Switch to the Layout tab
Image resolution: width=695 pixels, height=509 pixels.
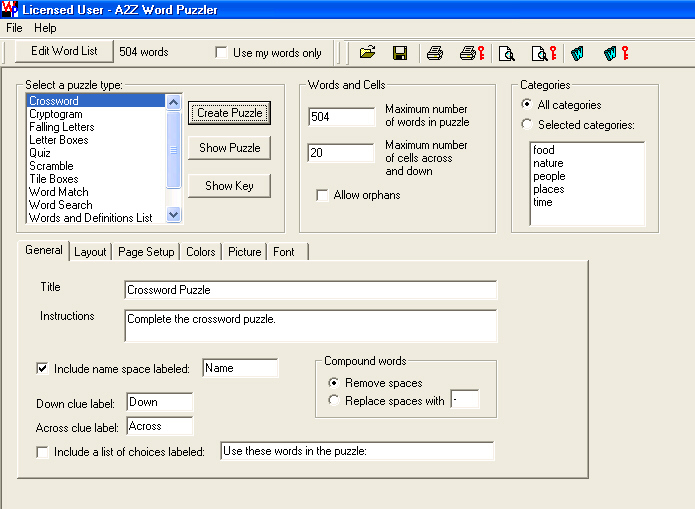point(90,252)
